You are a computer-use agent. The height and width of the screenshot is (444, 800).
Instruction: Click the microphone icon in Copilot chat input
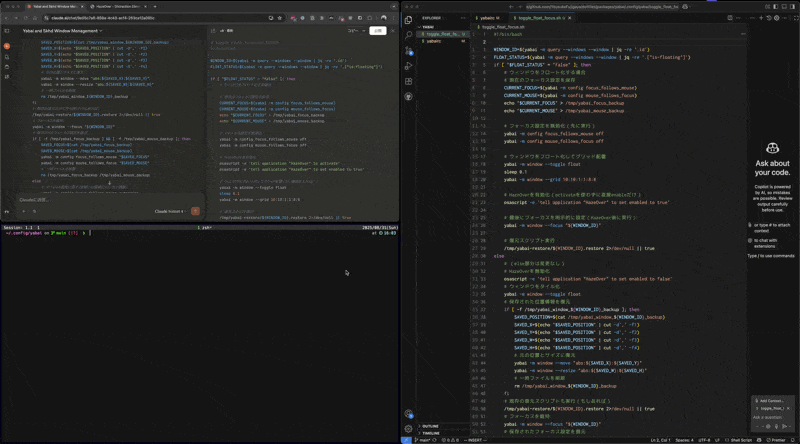point(777,427)
